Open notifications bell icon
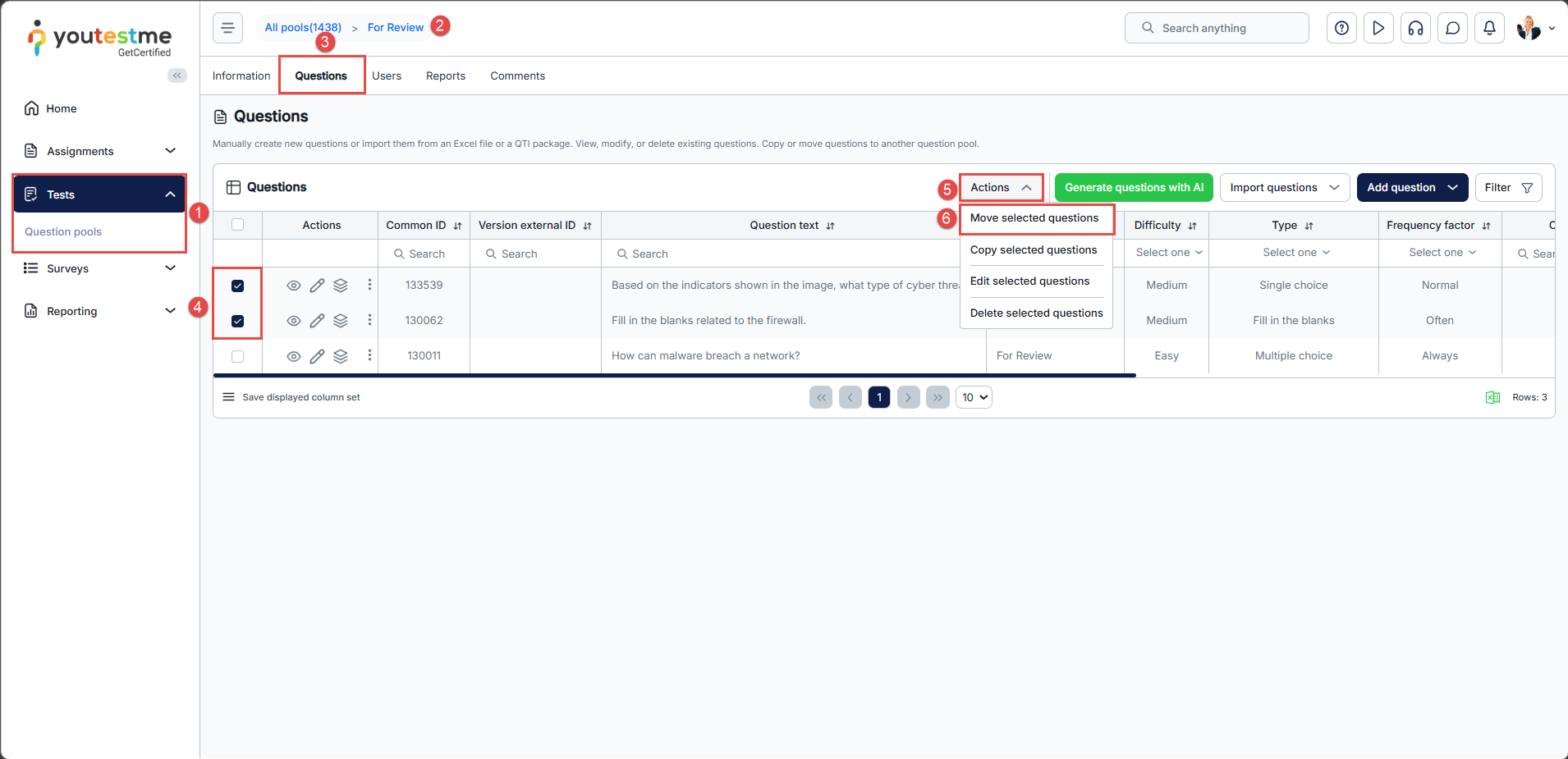The height and width of the screenshot is (759, 1568). point(1489,28)
